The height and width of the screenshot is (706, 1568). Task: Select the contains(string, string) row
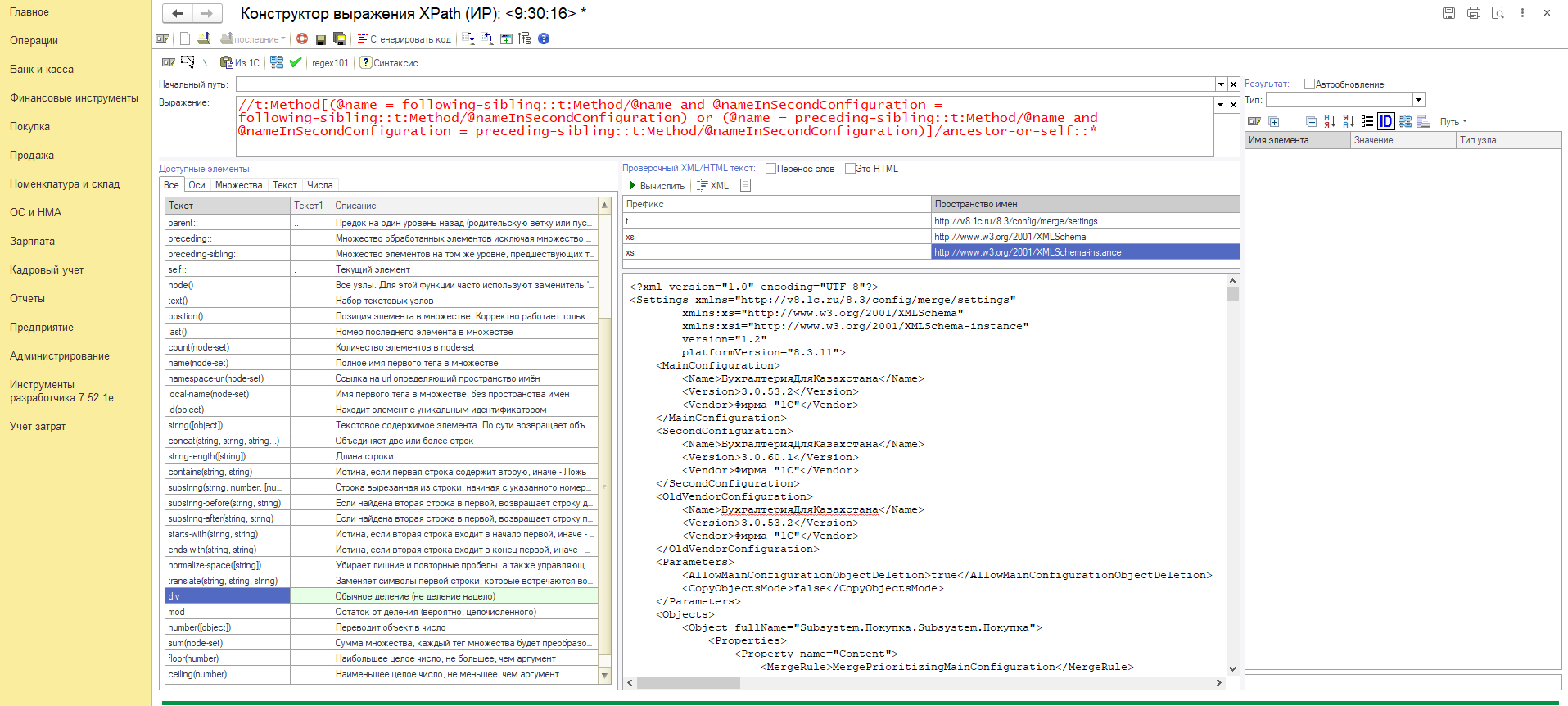click(382, 471)
